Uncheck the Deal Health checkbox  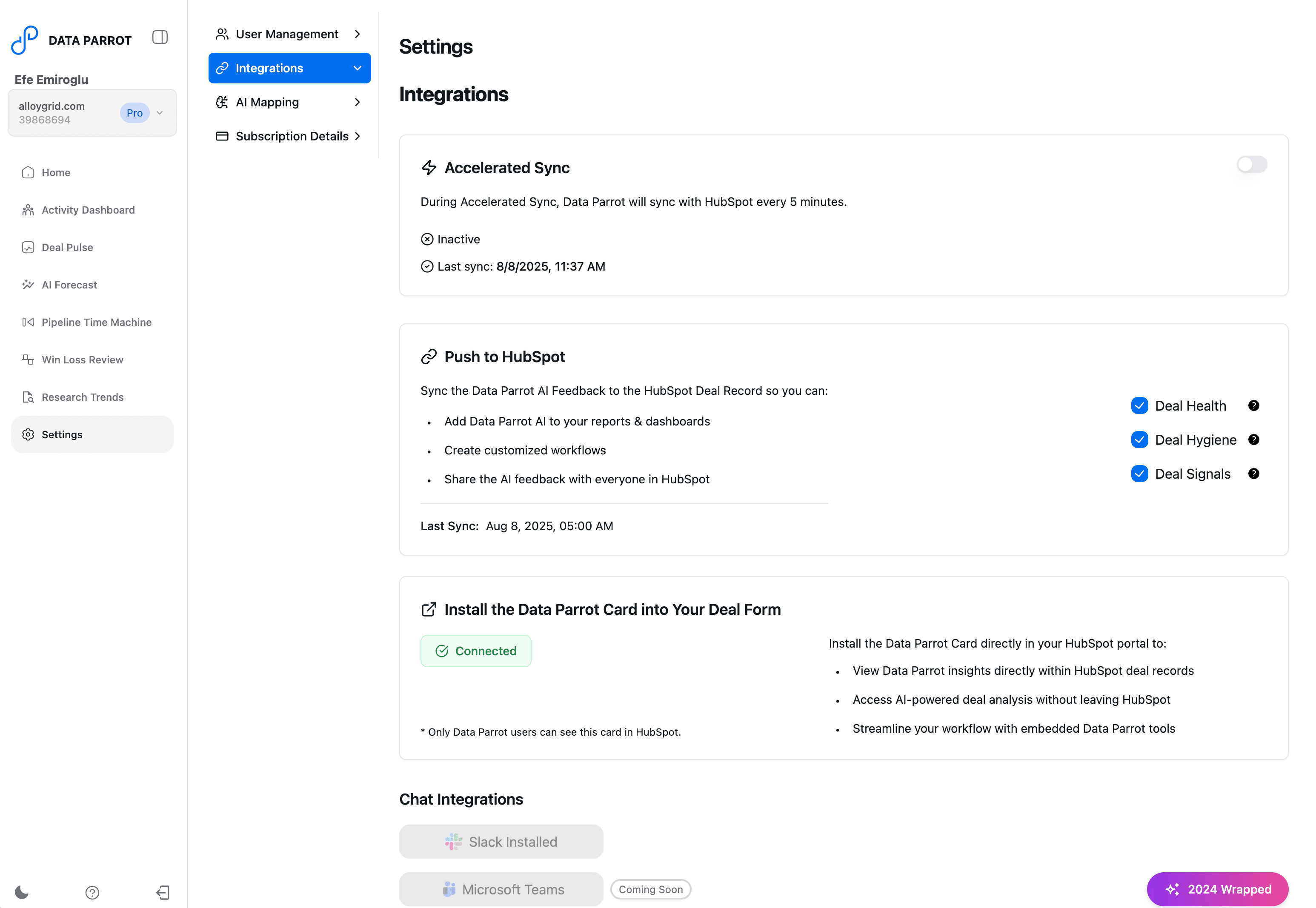point(1140,405)
